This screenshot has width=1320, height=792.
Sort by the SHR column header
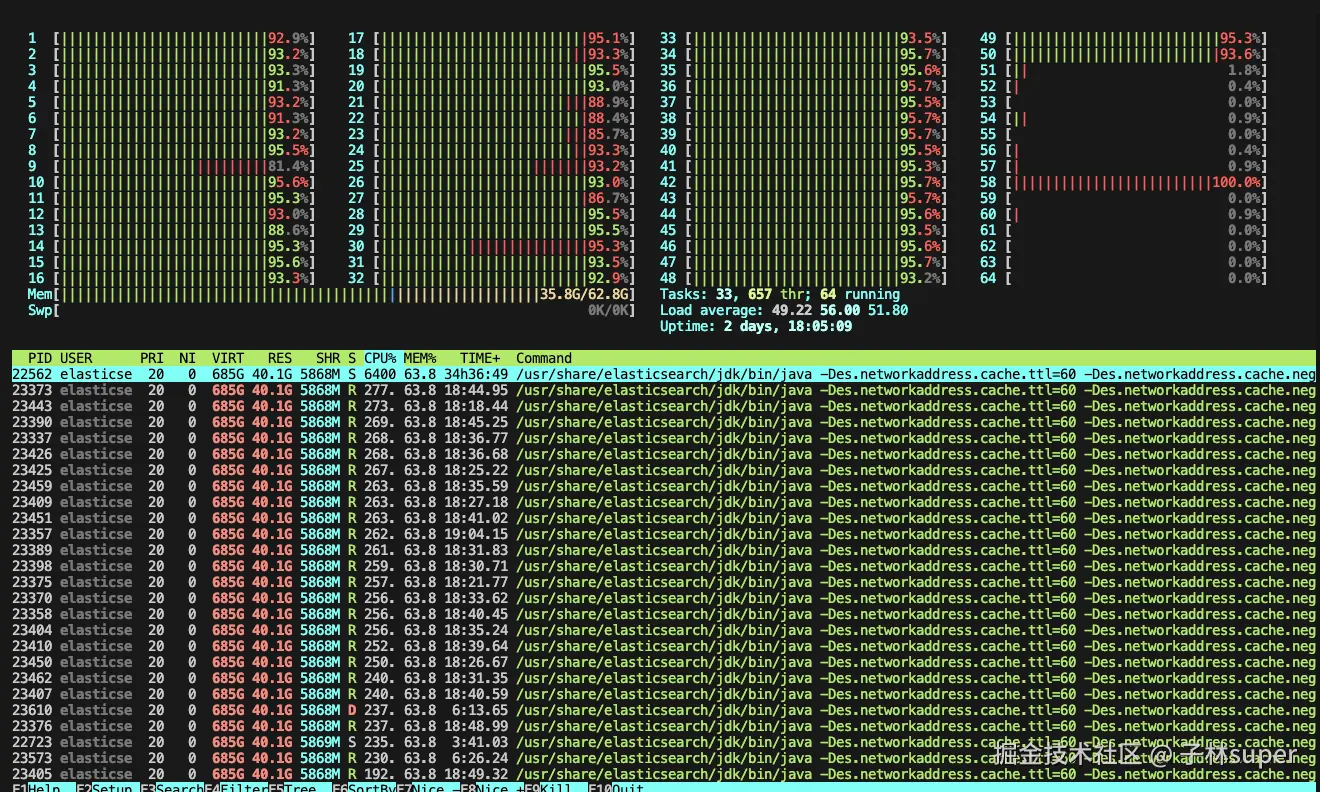pyautogui.click(x=328, y=358)
